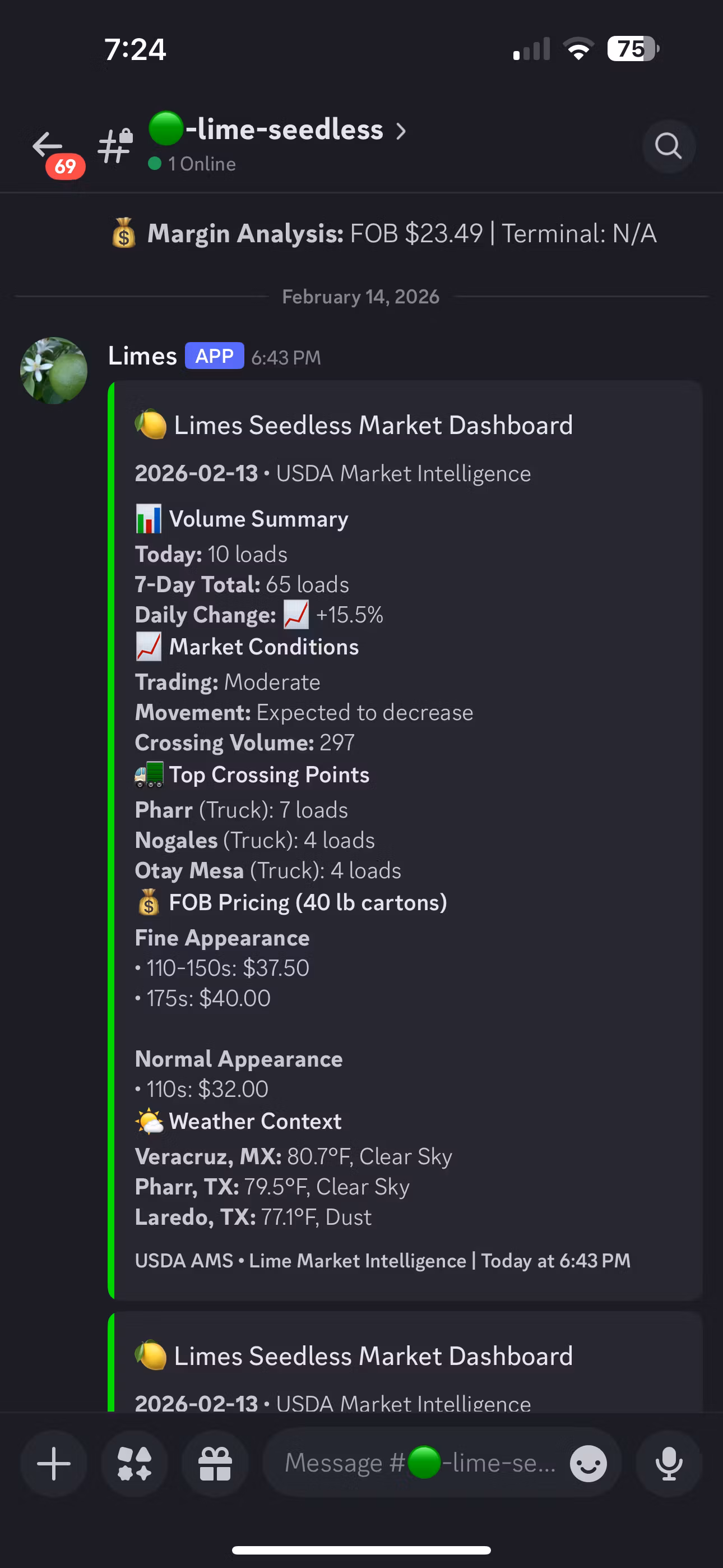Open the gift icon

215,1463
